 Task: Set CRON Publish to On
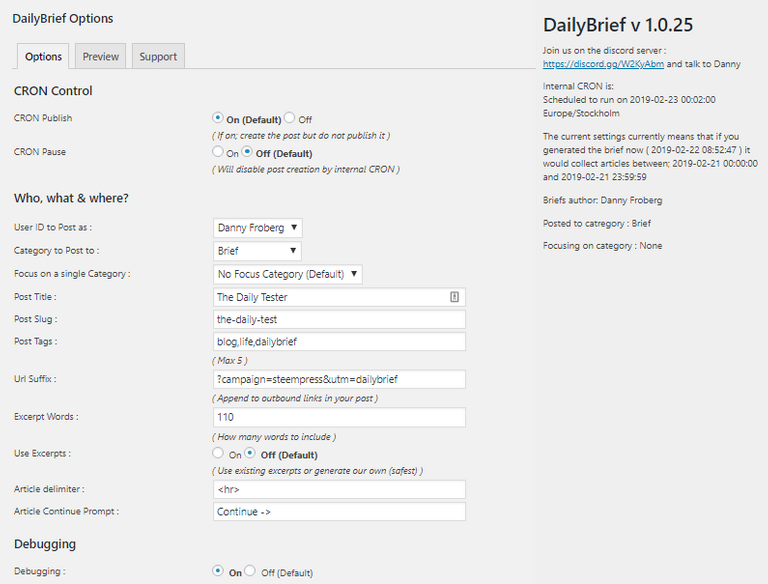click(x=218, y=118)
